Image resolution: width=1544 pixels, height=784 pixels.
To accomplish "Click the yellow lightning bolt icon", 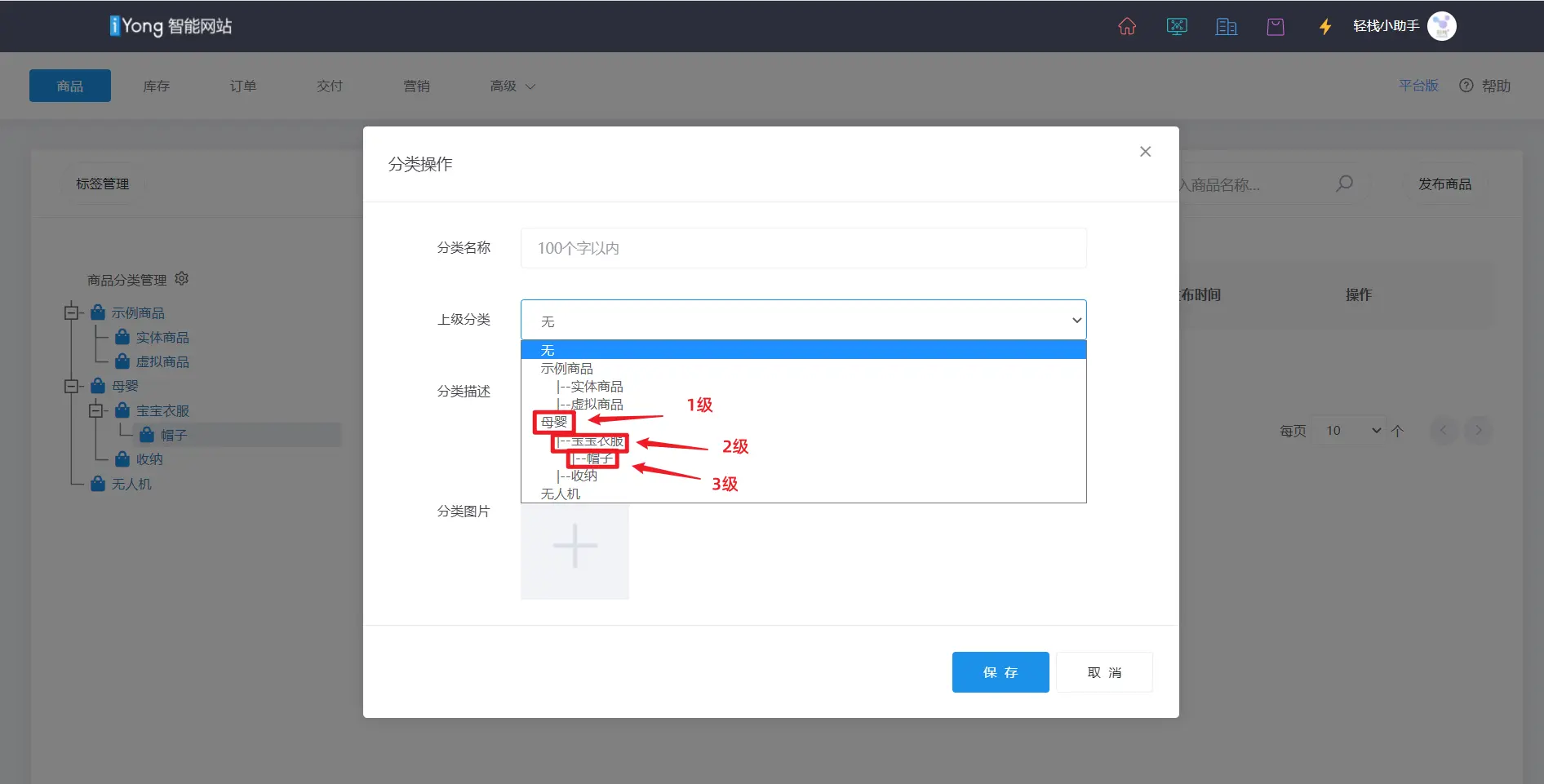I will coord(1325,27).
